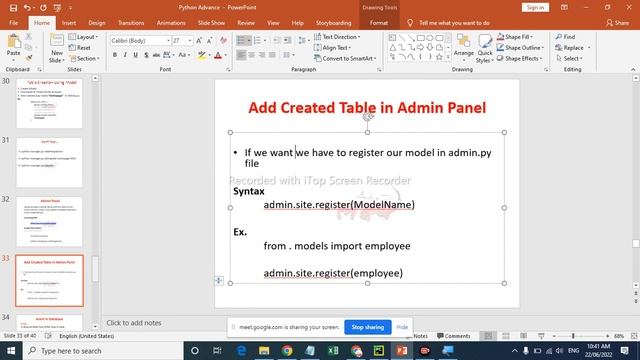Screen dimensions: 640x360
Task: Click the Tell me what you want to do box
Action: 449,23
